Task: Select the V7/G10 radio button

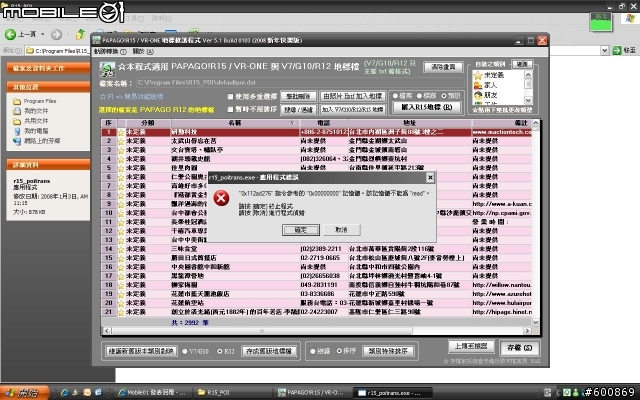Action: pos(185,351)
